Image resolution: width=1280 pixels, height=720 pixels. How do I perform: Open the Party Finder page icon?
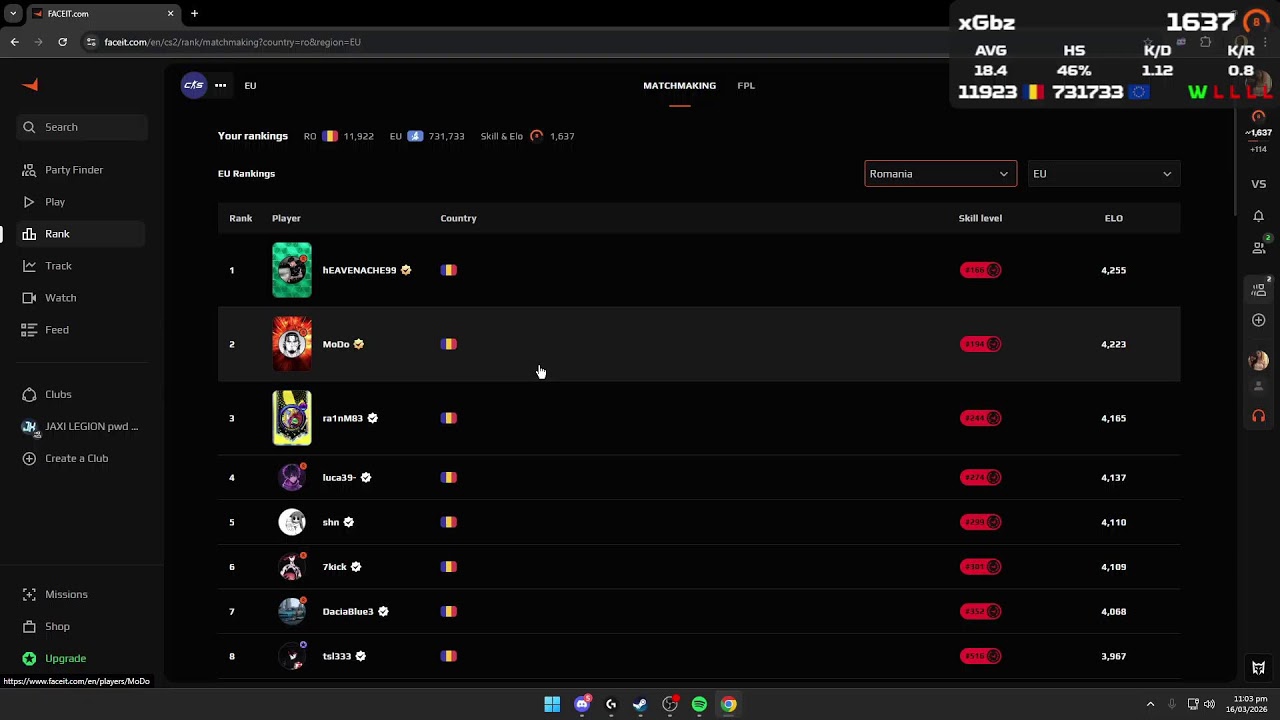[29, 170]
